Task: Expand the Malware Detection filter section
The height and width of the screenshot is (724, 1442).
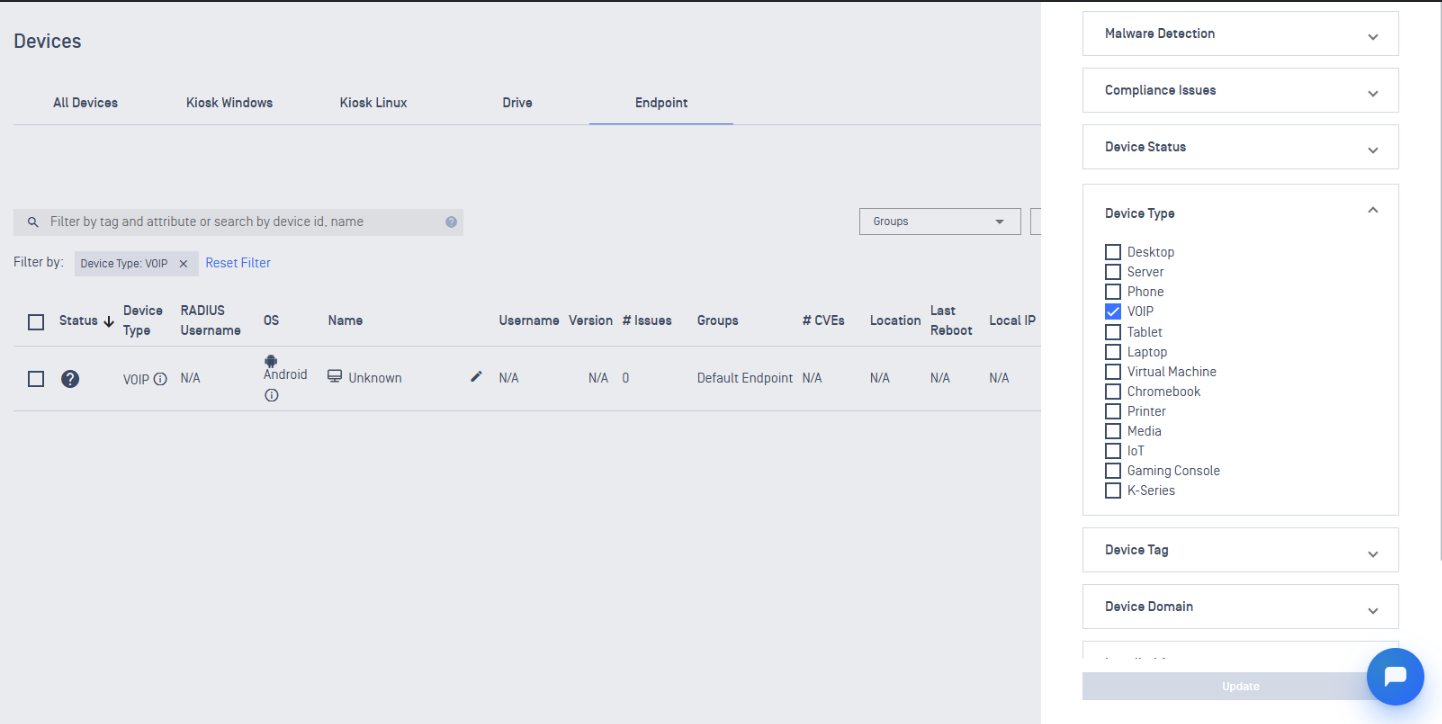Action: point(1240,34)
